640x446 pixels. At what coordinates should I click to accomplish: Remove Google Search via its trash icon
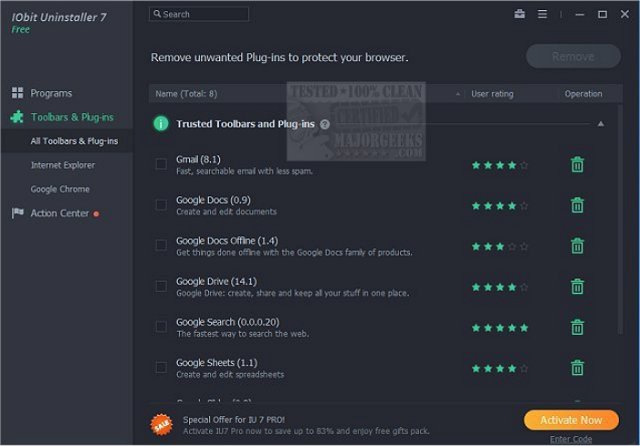click(x=577, y=327)
